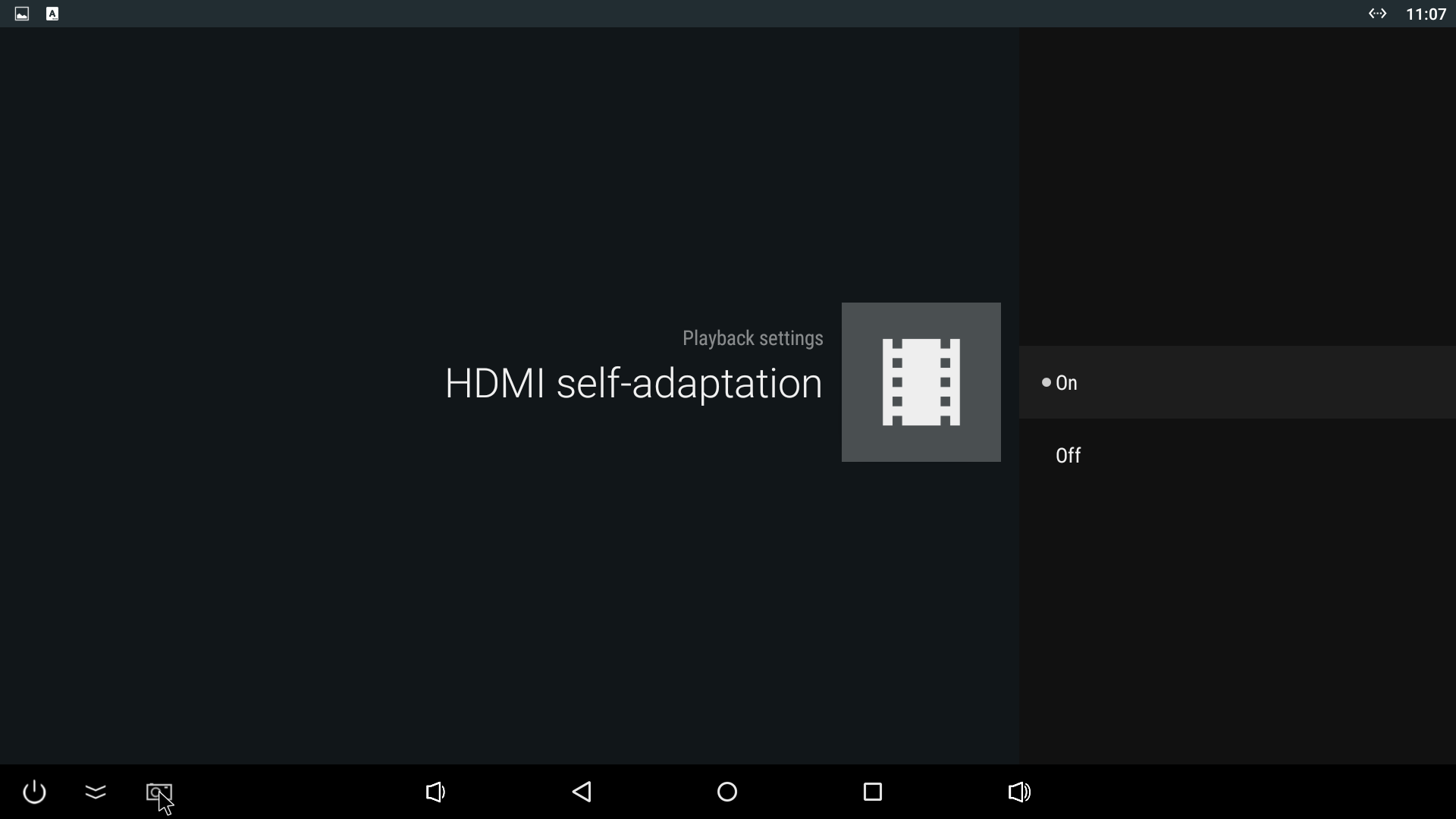Screen dimensions: 1456x819
Task: Click the film/video playback settings icon
Action: click(920, 382)
